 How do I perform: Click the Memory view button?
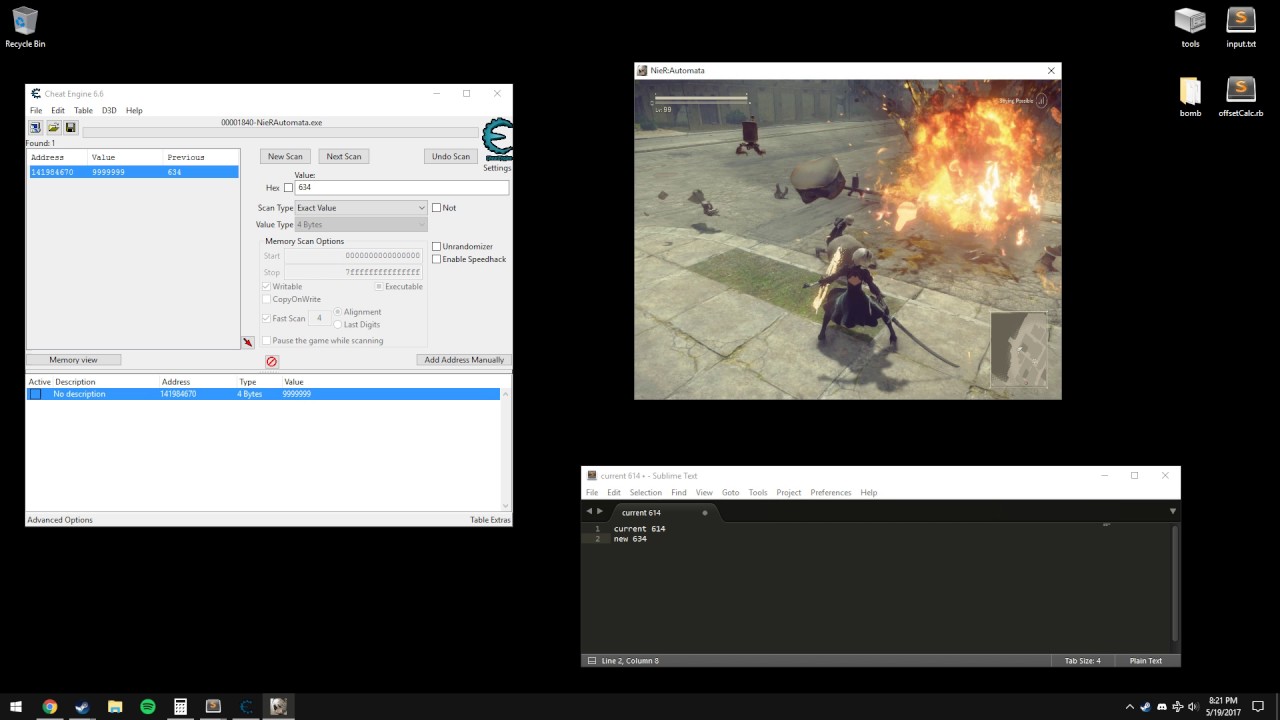coord(73,360)
